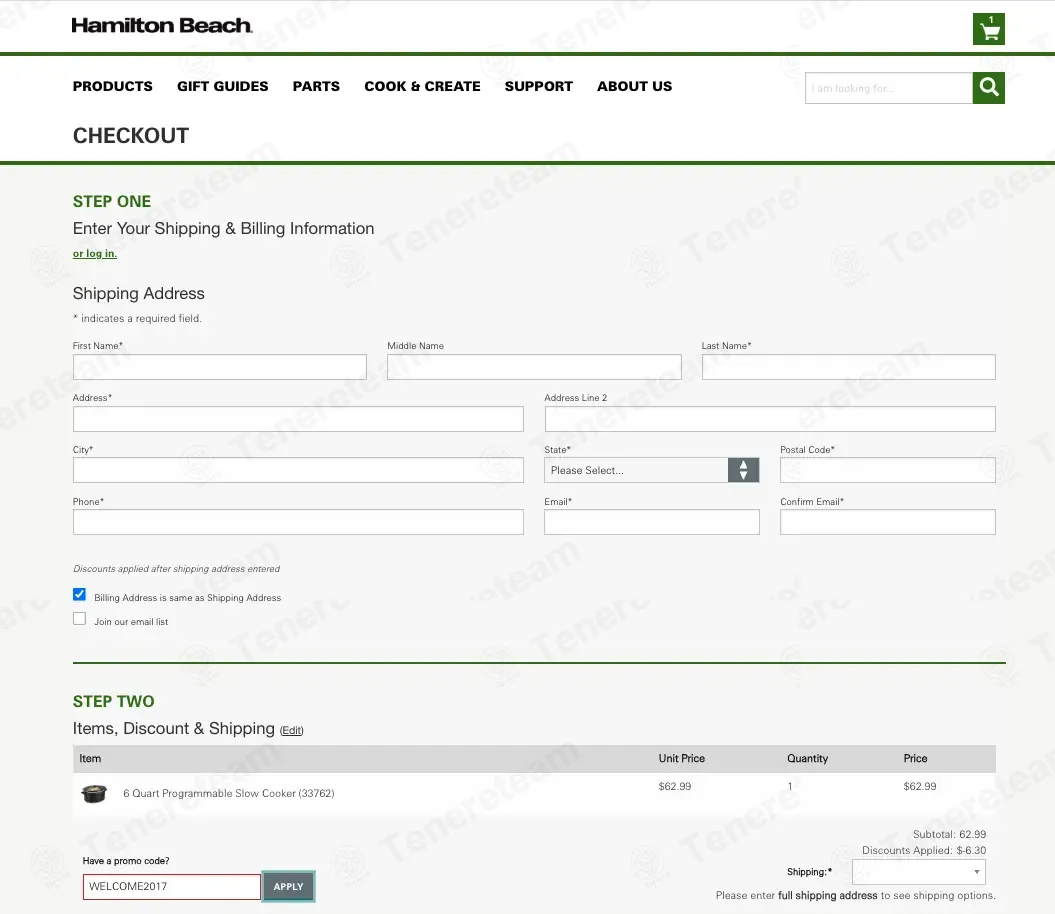Screen dimensions: 1055x914
Task: Click the APPLY promo code button
Action: [x=288, y=886]
